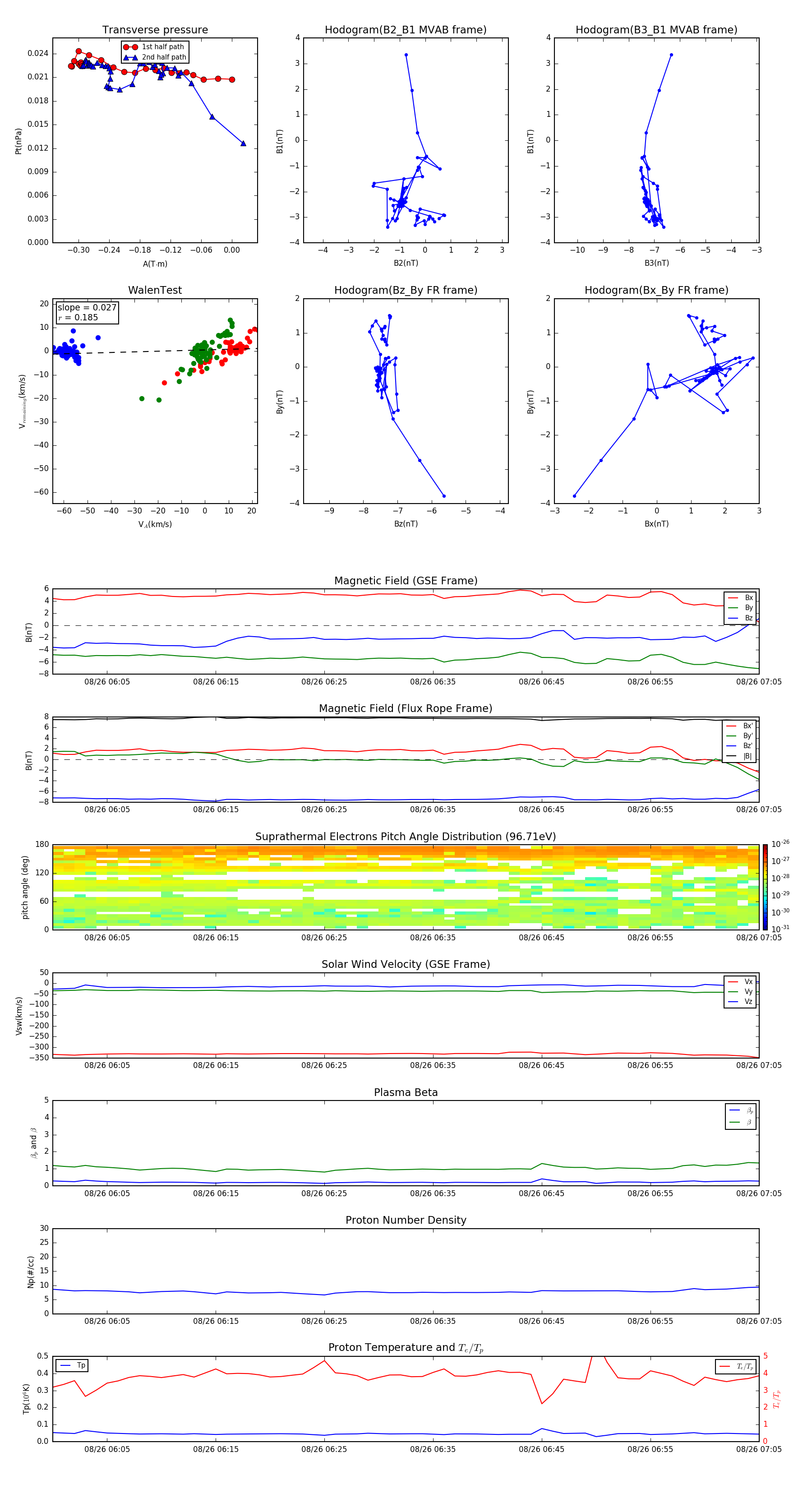Click the "pitch angle (deg)" y-axis label
This screenshot has height=1489, width=812.
pos(25,887)
